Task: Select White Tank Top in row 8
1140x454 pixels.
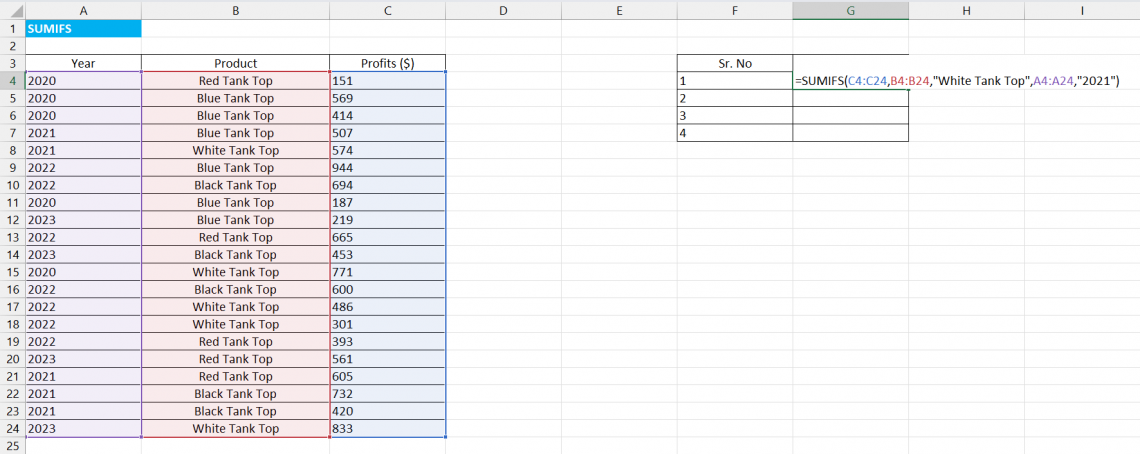Action: pos(235,150)
